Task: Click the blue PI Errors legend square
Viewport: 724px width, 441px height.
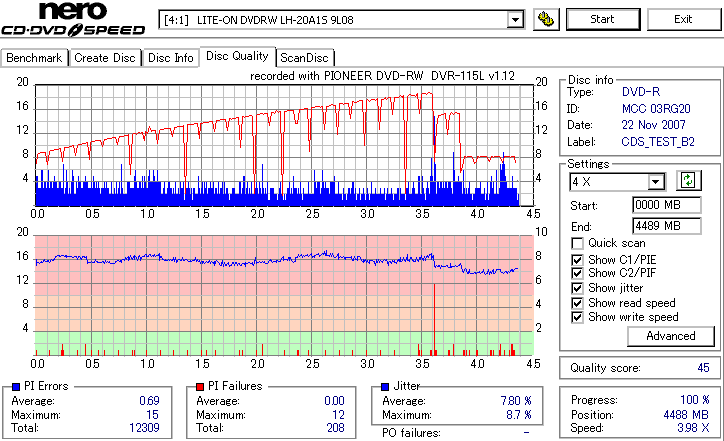Action: click(x=16, y=387)
